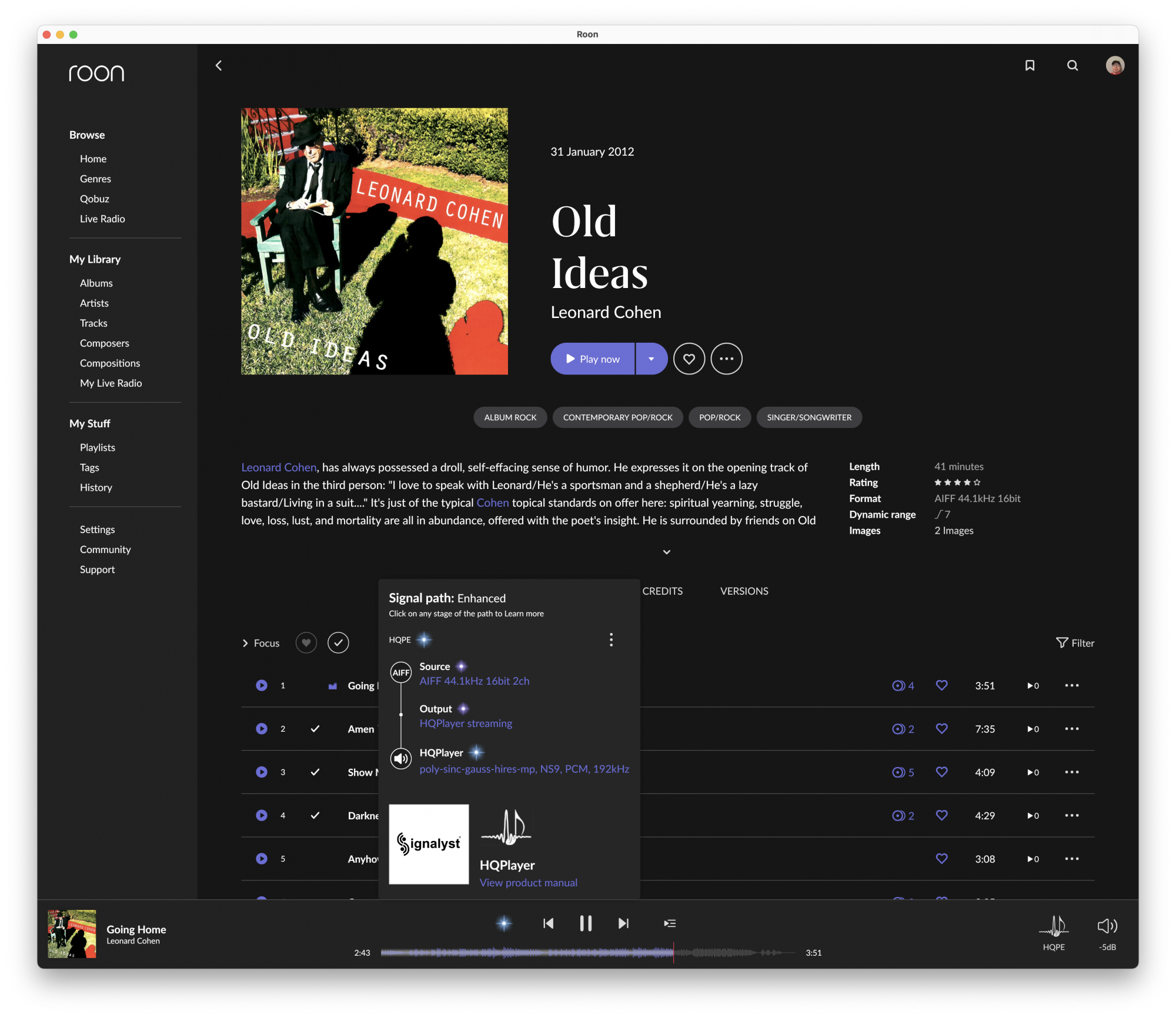The image size is (1176, 1018).
Task: Click the signal path star icon
Action: (504, 923)
